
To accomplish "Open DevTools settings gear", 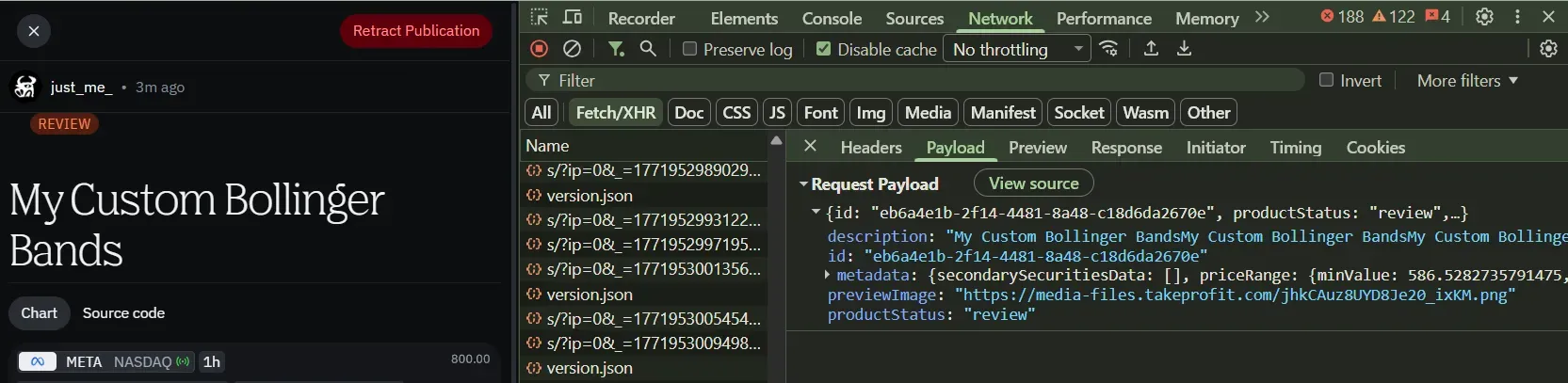I will click(x=1484, y=17).
